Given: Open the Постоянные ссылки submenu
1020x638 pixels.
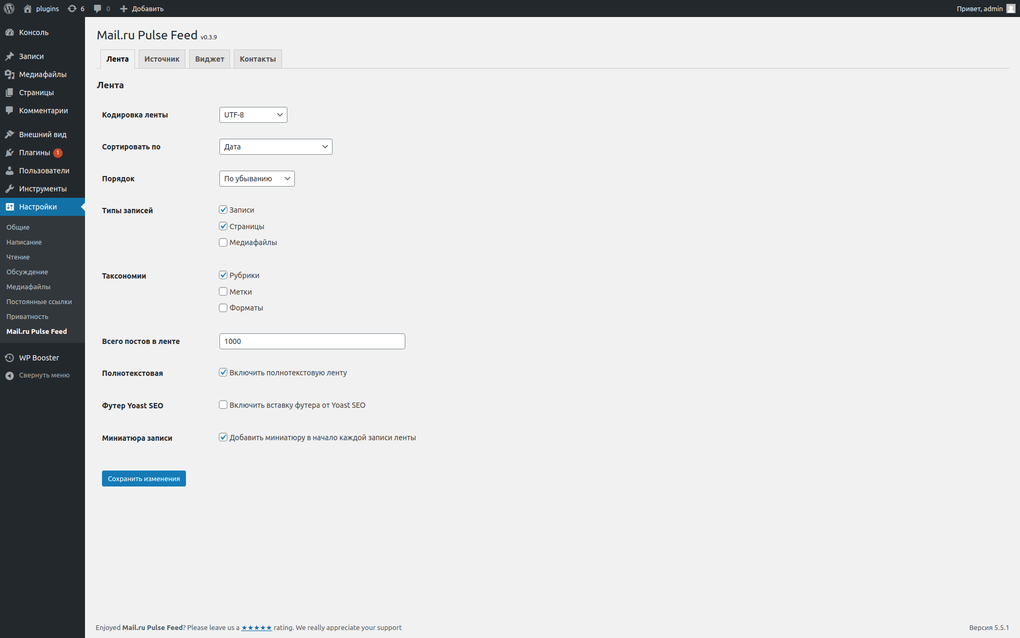Looking at the screenshot, I should pos(39,302).
